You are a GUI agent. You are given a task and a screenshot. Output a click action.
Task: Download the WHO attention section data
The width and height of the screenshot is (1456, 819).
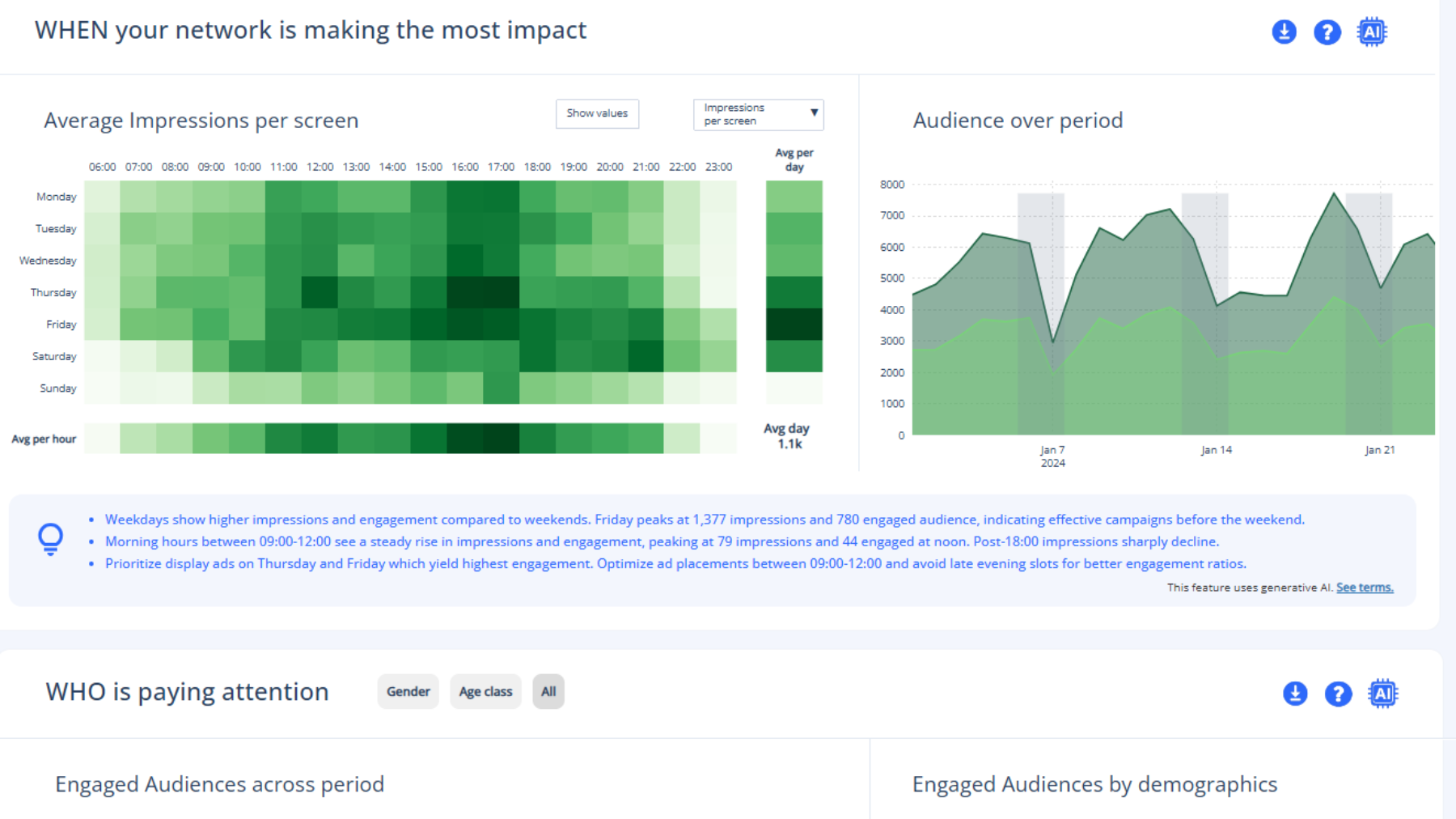(x=1295, y=694)
